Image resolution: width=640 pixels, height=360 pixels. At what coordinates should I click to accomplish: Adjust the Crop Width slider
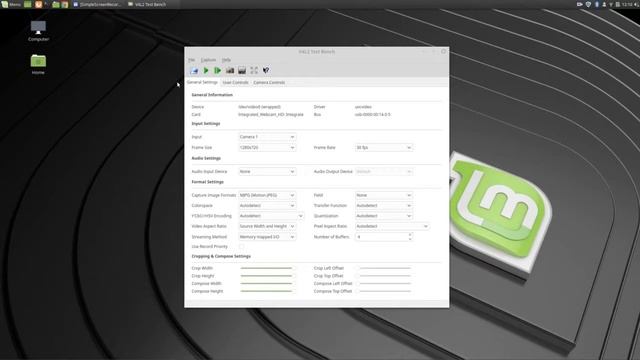coord(267,268)
